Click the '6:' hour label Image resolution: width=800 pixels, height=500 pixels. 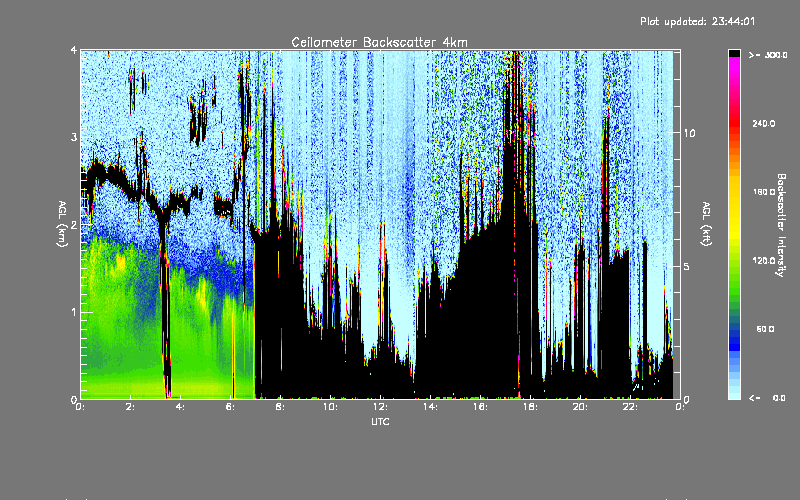click(231, 407)
